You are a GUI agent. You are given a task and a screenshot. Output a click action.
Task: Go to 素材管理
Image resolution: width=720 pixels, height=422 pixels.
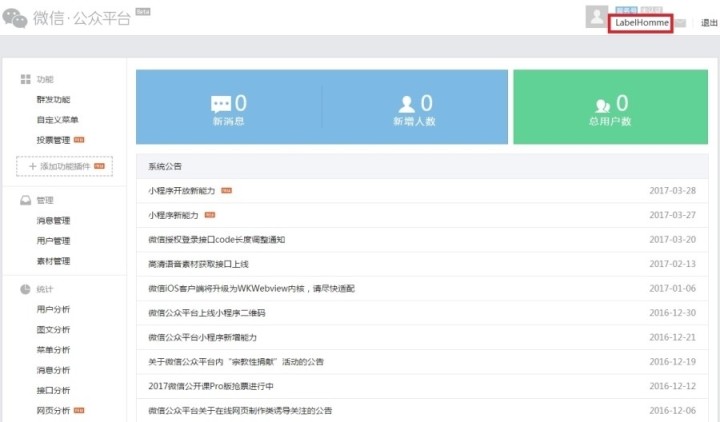pos(53,261)
